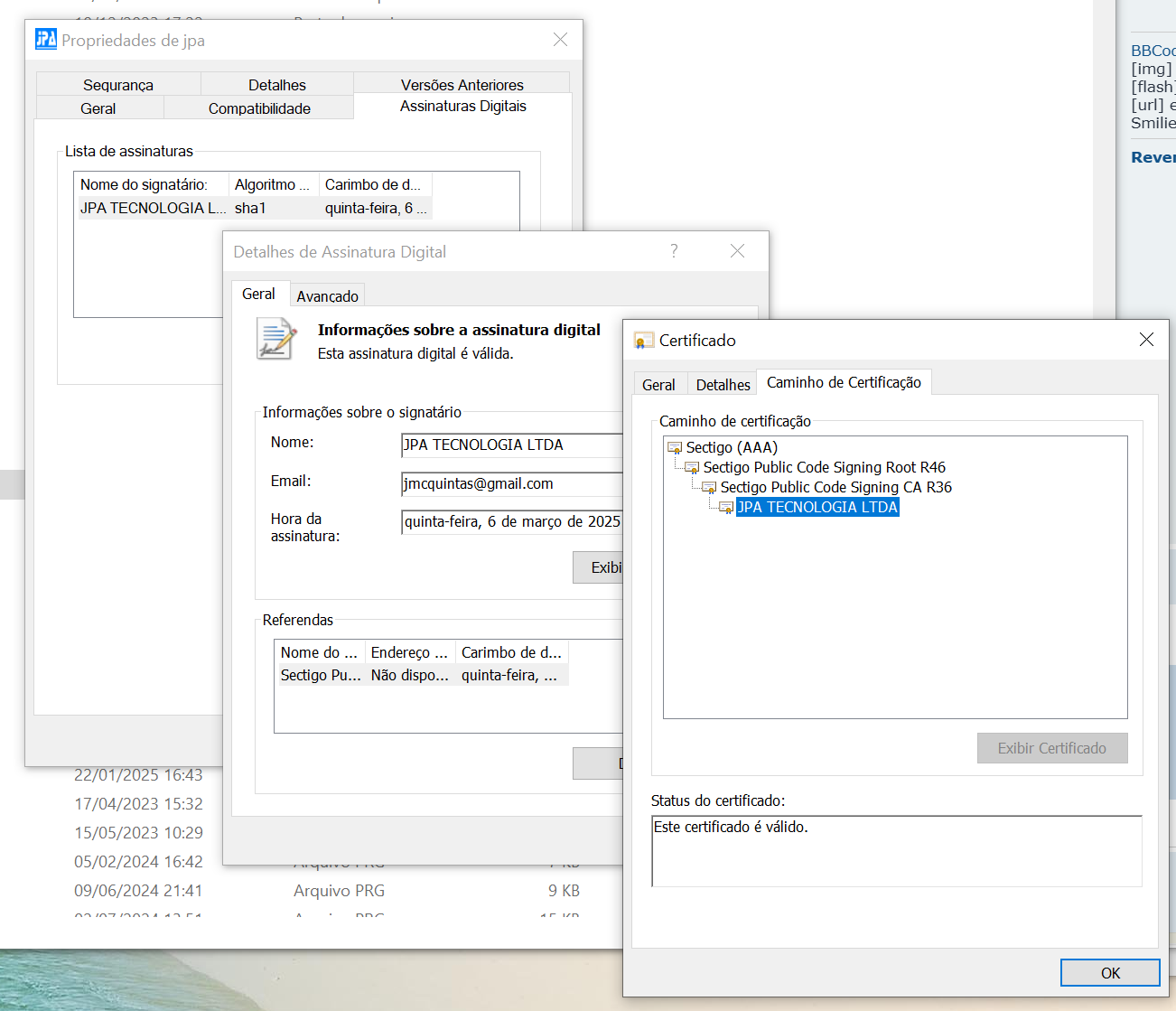The image size is (1176, 1011).
Task: Open the Segurança tab in Propriedades de jpa
Action: point(118,85)
